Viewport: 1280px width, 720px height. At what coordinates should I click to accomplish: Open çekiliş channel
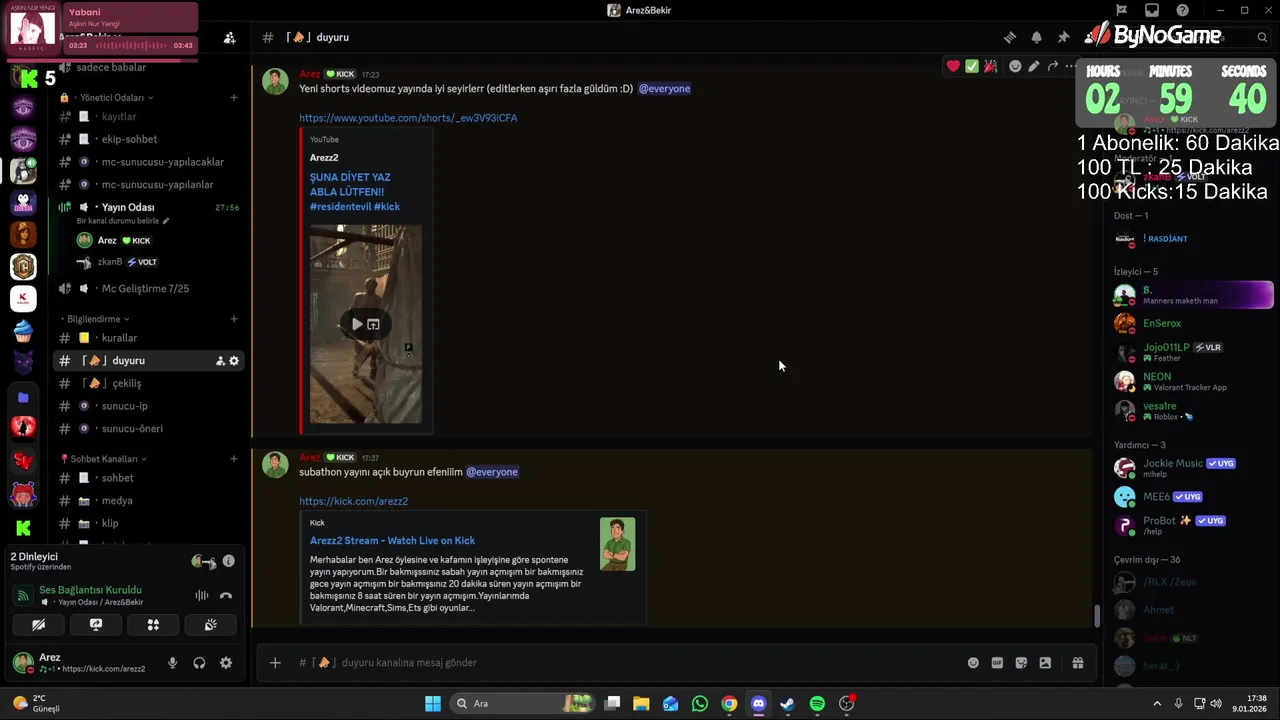(148, 383)
